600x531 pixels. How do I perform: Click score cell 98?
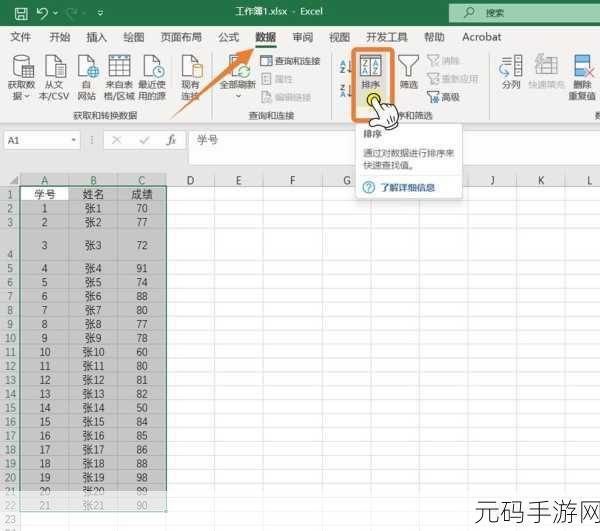142,477
